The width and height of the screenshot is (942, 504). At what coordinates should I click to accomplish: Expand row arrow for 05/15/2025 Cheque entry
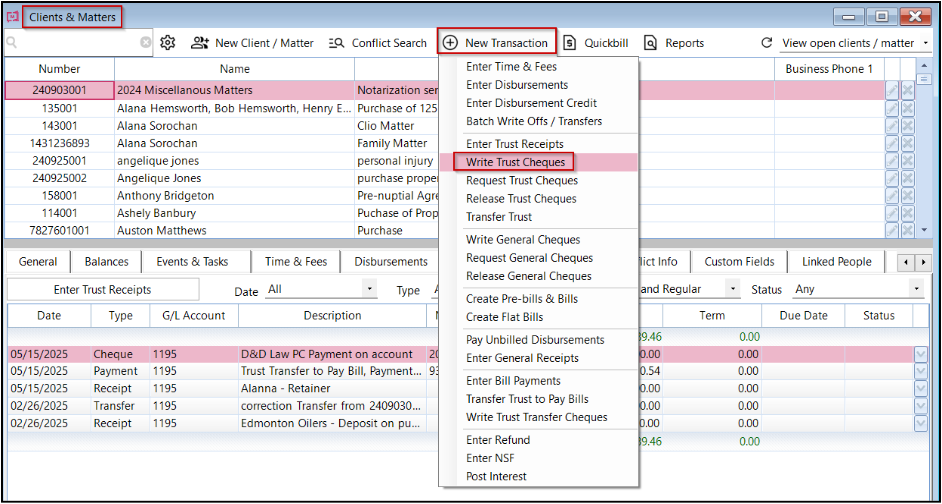(920, 354)
